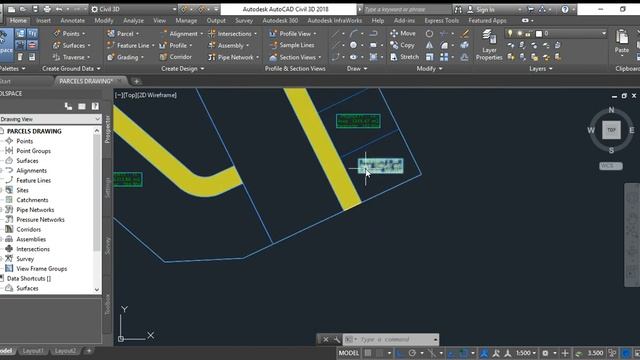Viewport: 640px width, 360px height.
Task: Activate the Copy command
Action: coord(402,45)
